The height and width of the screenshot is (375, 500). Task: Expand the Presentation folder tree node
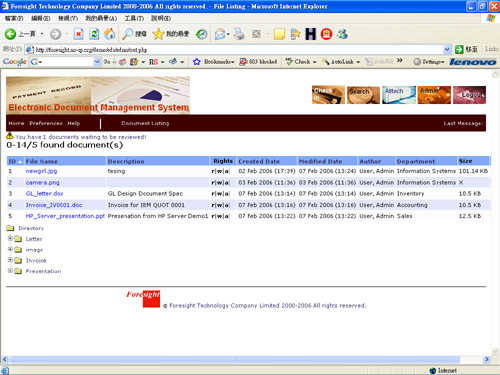[10, 271]
